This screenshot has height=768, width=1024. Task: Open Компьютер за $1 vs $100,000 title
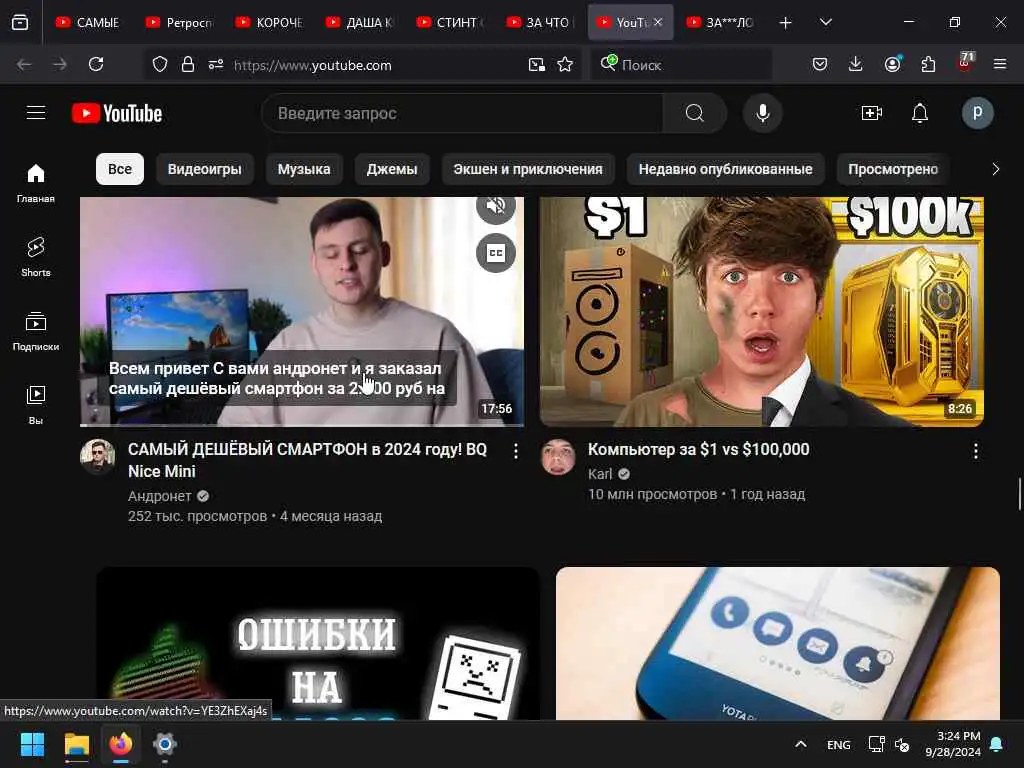pyautogui.click(x=698, y=449)
